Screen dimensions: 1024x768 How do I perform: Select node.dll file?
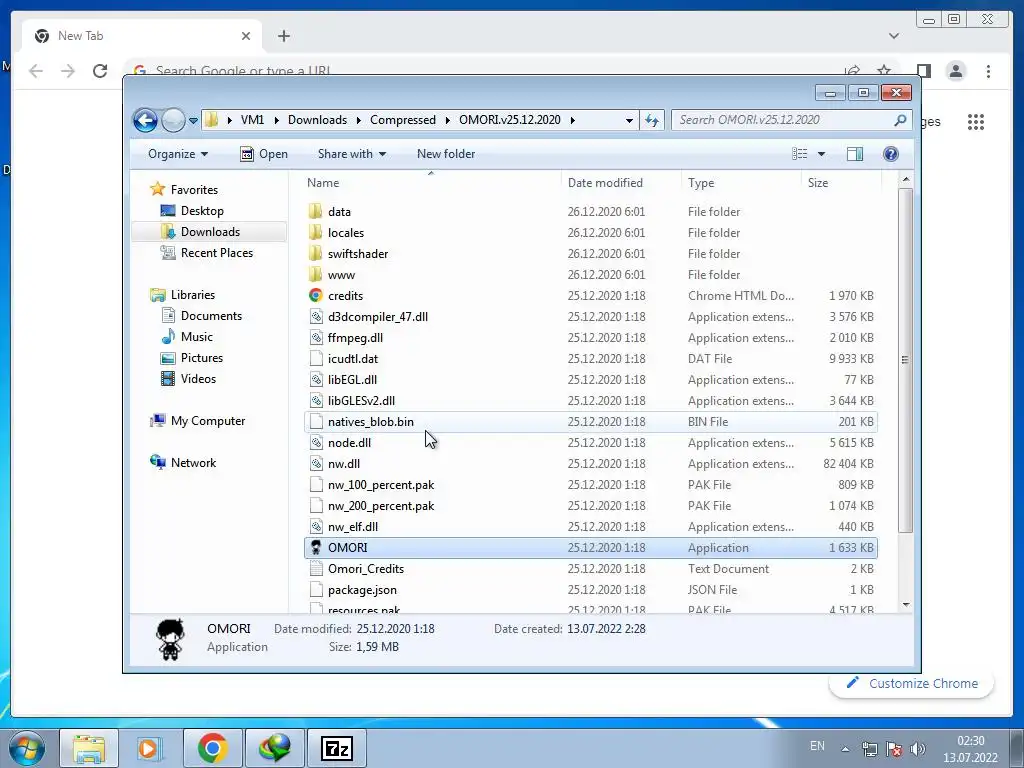coord(591,443)
